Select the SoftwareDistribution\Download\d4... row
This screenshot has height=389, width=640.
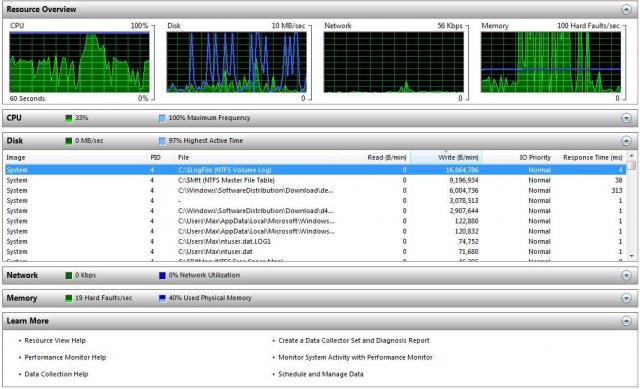click(x=315, y=211)
